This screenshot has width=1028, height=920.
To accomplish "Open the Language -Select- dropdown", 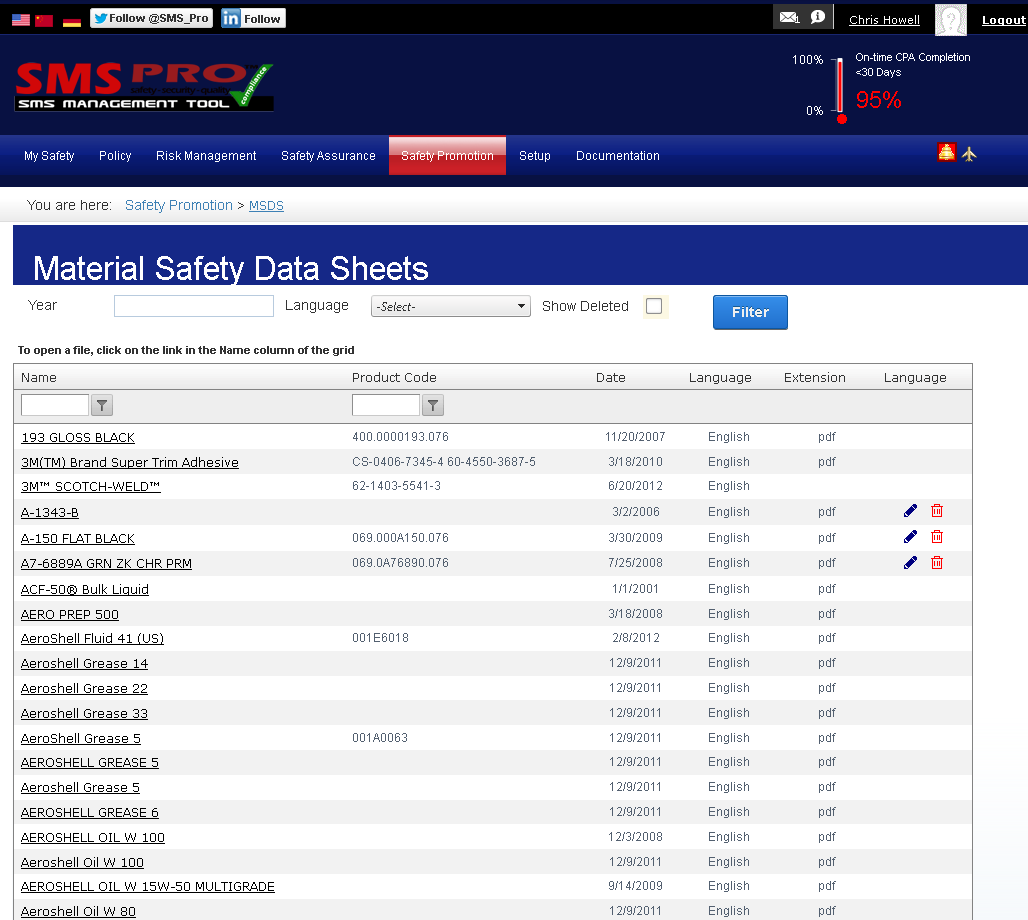I will 450,305.
